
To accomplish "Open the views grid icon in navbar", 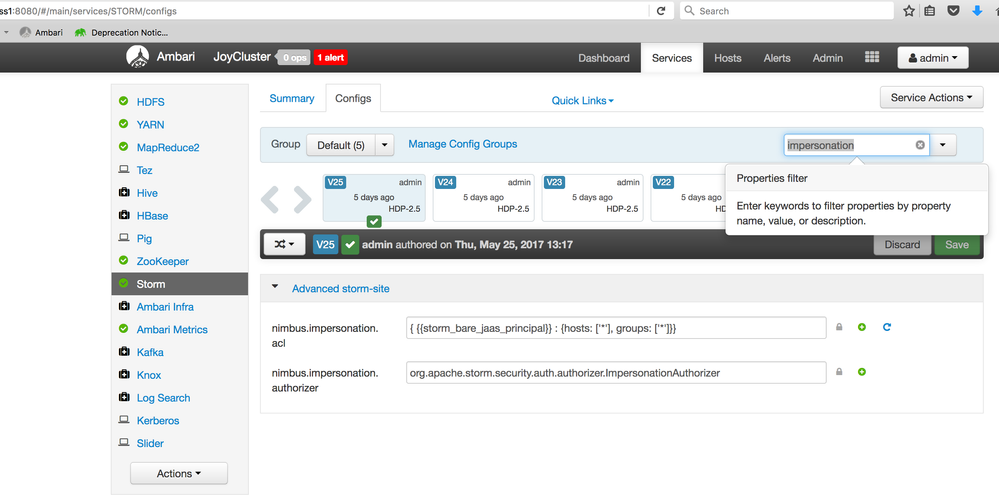I will click(x=872, y=57).
